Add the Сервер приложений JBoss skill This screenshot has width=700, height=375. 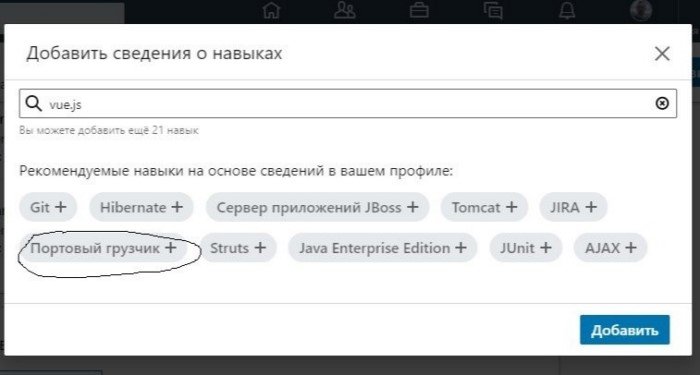[317, 207]
